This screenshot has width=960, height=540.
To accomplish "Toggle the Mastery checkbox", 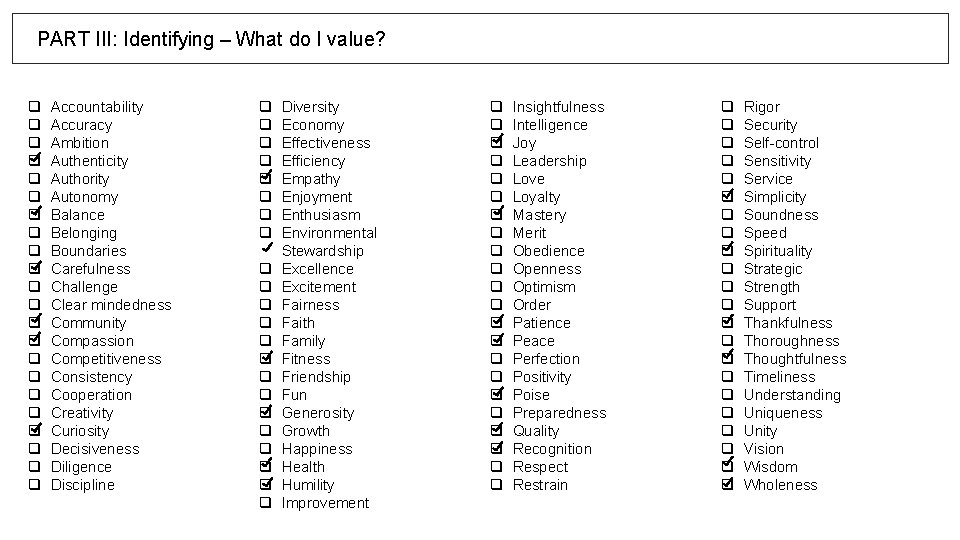I will tap(496, 215).
